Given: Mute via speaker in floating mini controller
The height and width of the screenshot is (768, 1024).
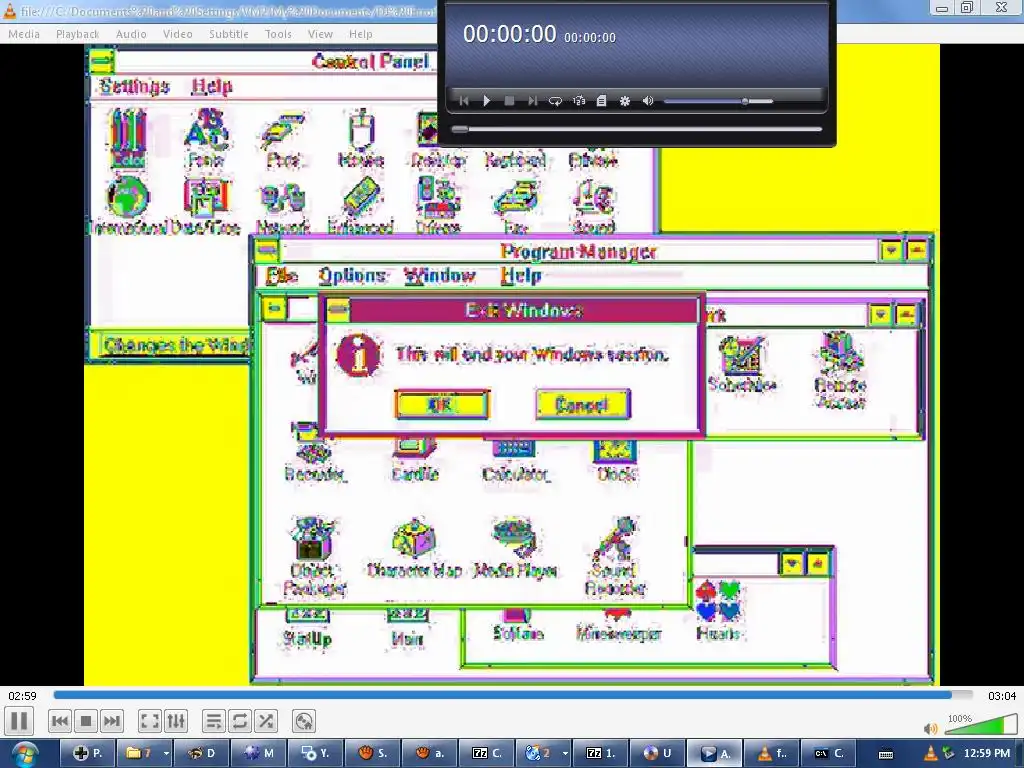Looking at the screenshot, I should pos(648,101).
